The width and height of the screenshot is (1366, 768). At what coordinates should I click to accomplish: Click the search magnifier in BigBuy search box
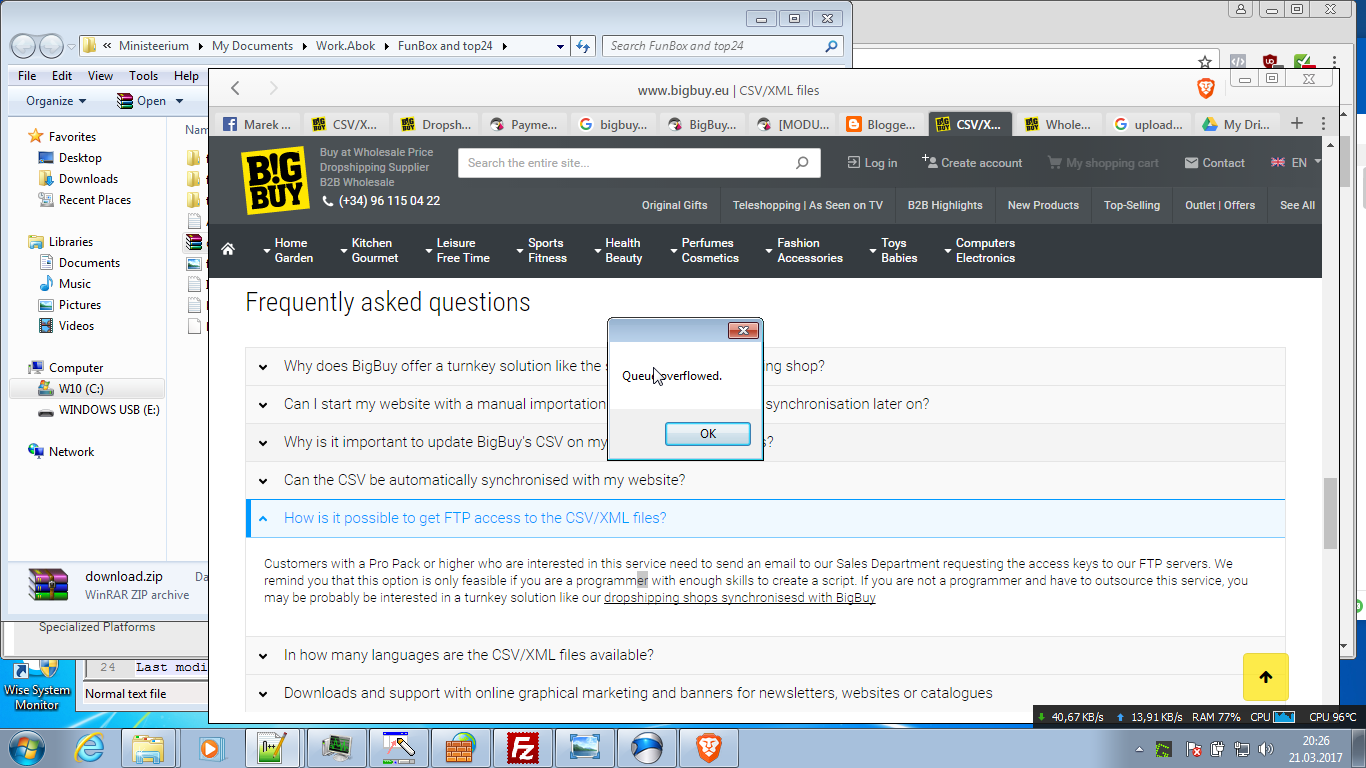pyautogui.click(x=802, y=163)
